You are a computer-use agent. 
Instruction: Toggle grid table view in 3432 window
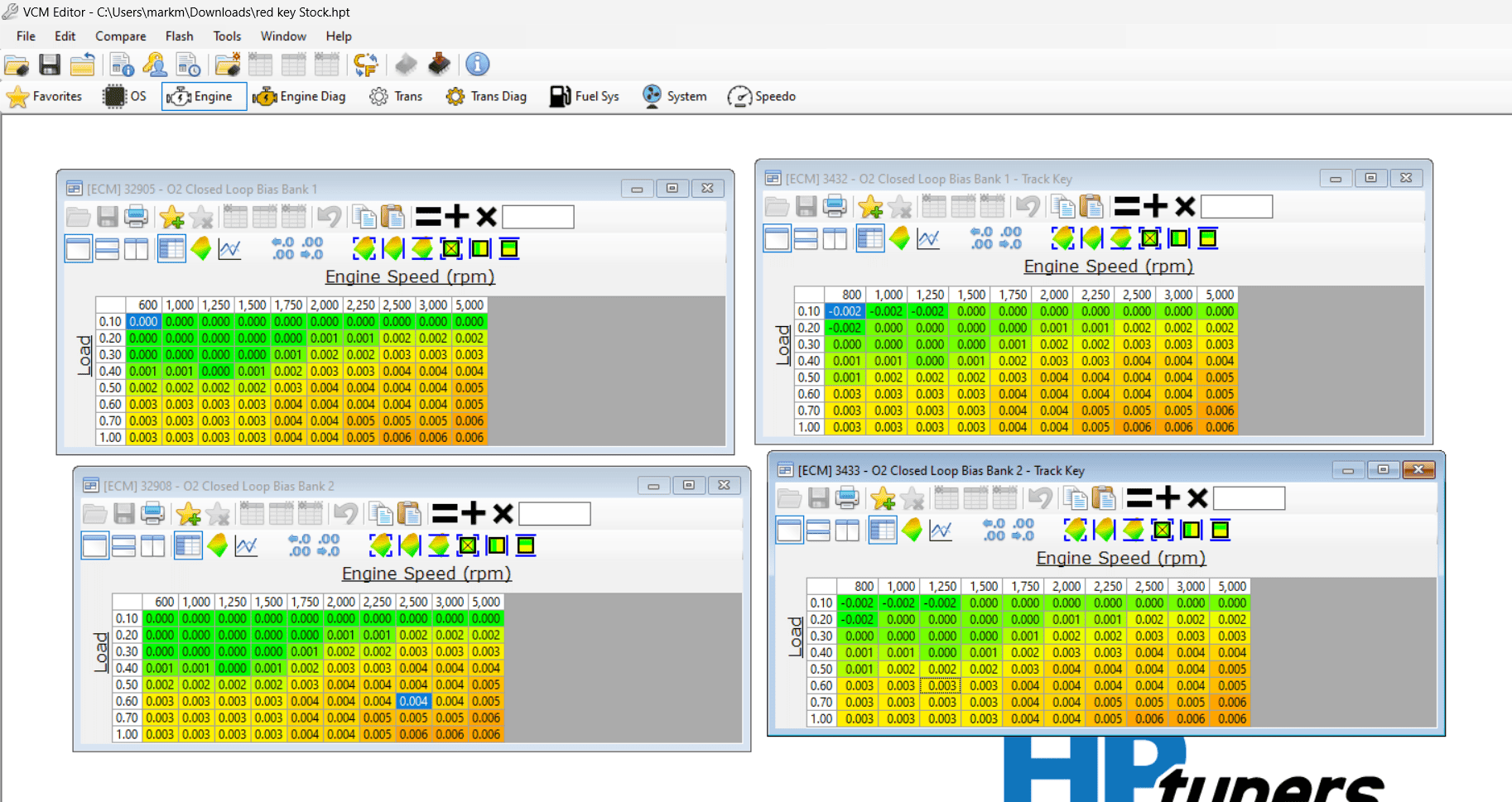point(869,238)
